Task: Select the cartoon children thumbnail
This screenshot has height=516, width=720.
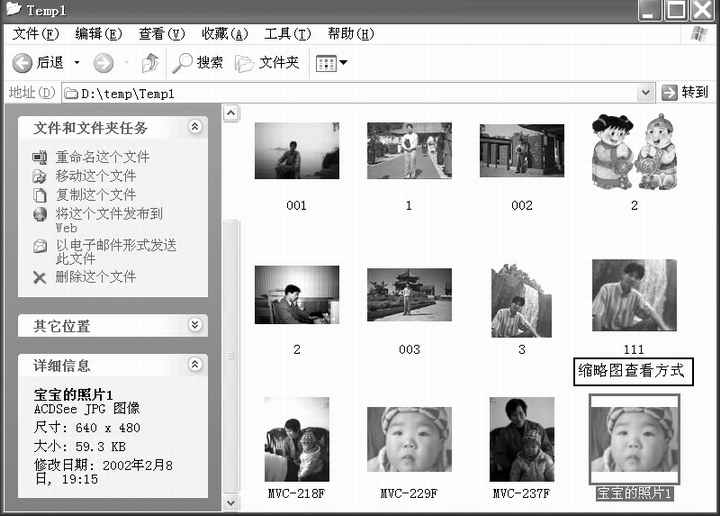Action: [x=634, y=151]
